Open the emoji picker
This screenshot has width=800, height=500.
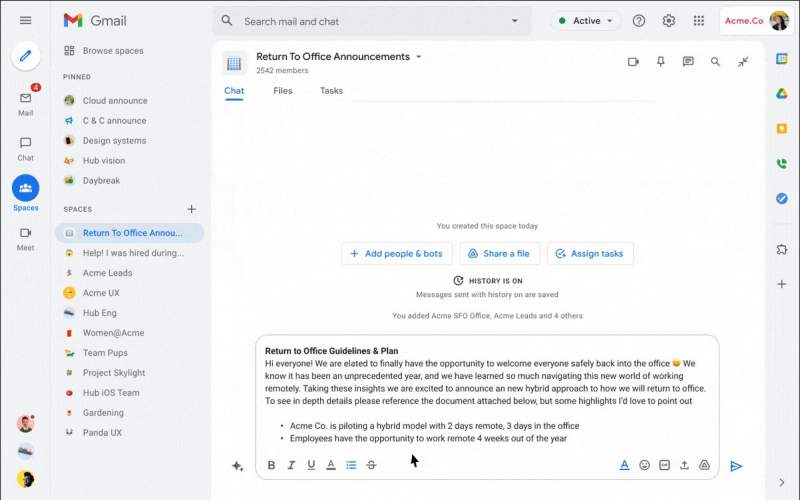point(644,465)
